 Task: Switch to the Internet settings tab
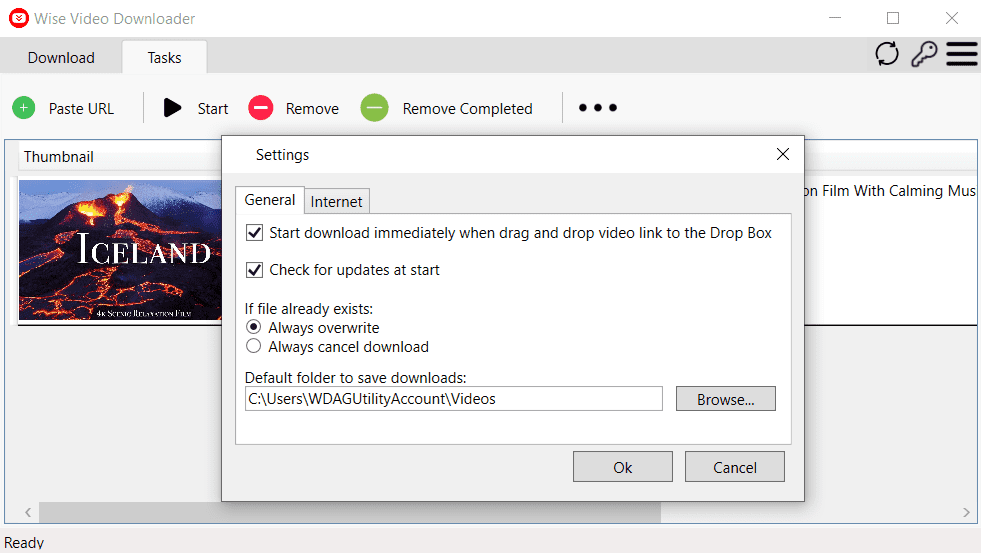point(336,201)
